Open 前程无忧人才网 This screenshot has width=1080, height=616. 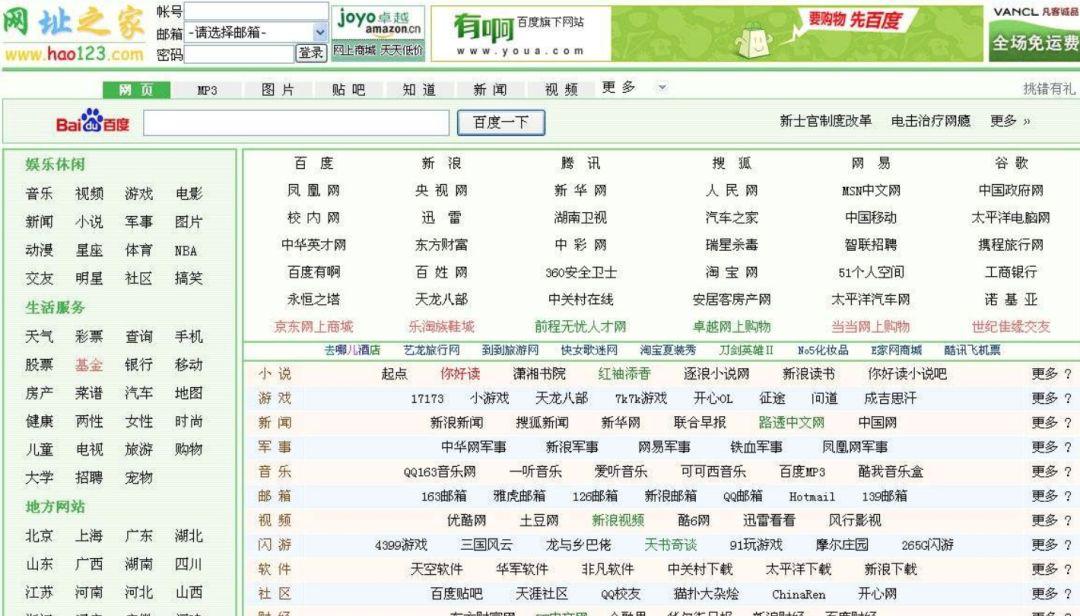(580, 327)
